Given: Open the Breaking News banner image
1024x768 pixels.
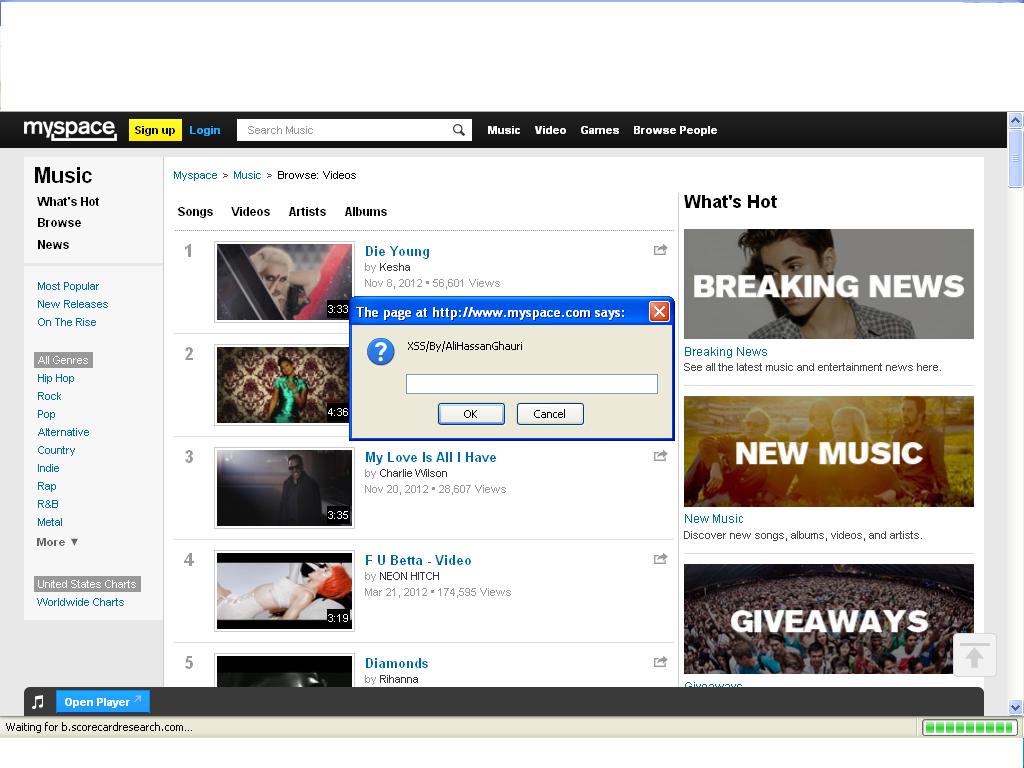Looking at the screenshot, I should (829, 284).
